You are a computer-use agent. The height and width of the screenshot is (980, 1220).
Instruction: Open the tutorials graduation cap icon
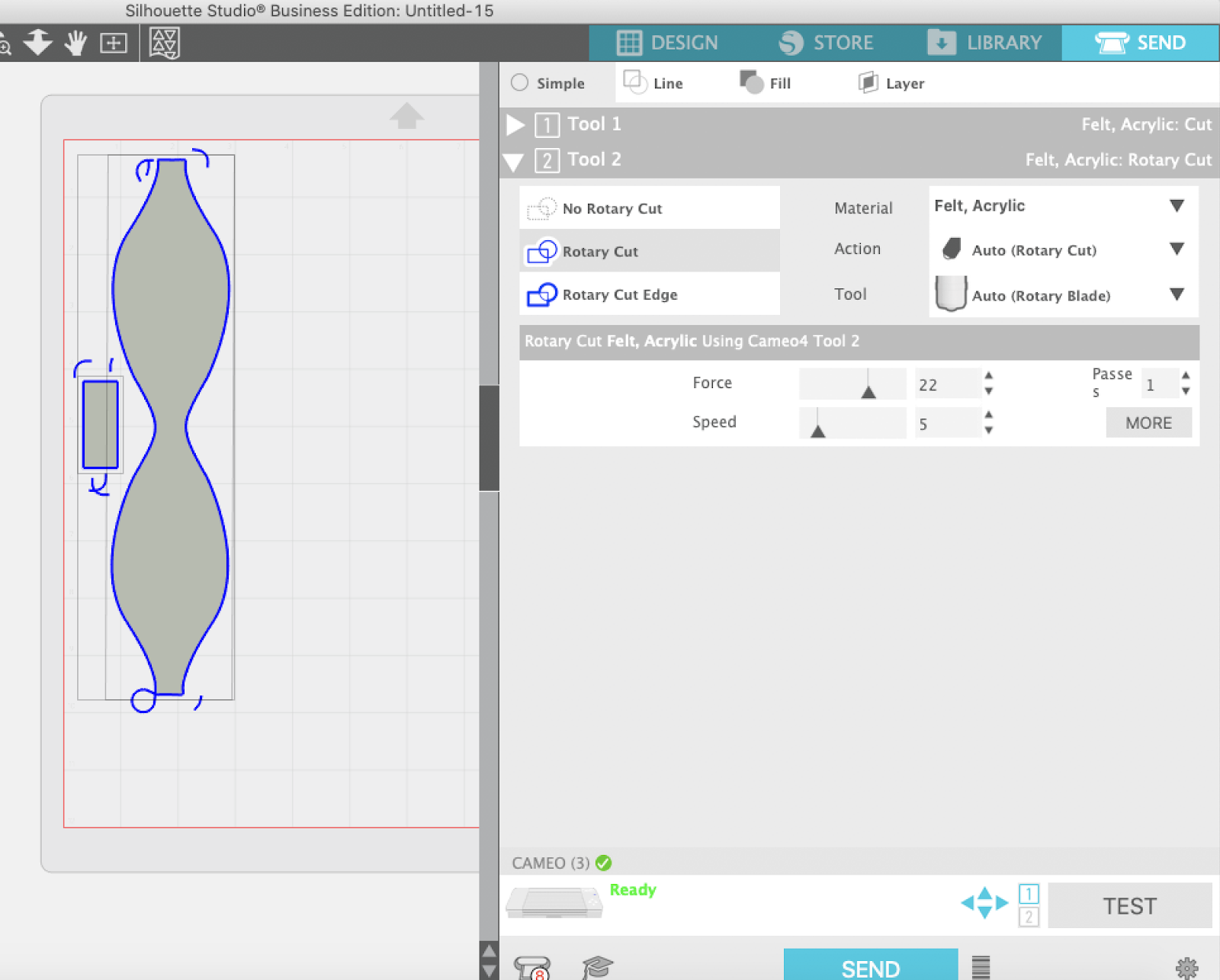[x=599, y=965]
